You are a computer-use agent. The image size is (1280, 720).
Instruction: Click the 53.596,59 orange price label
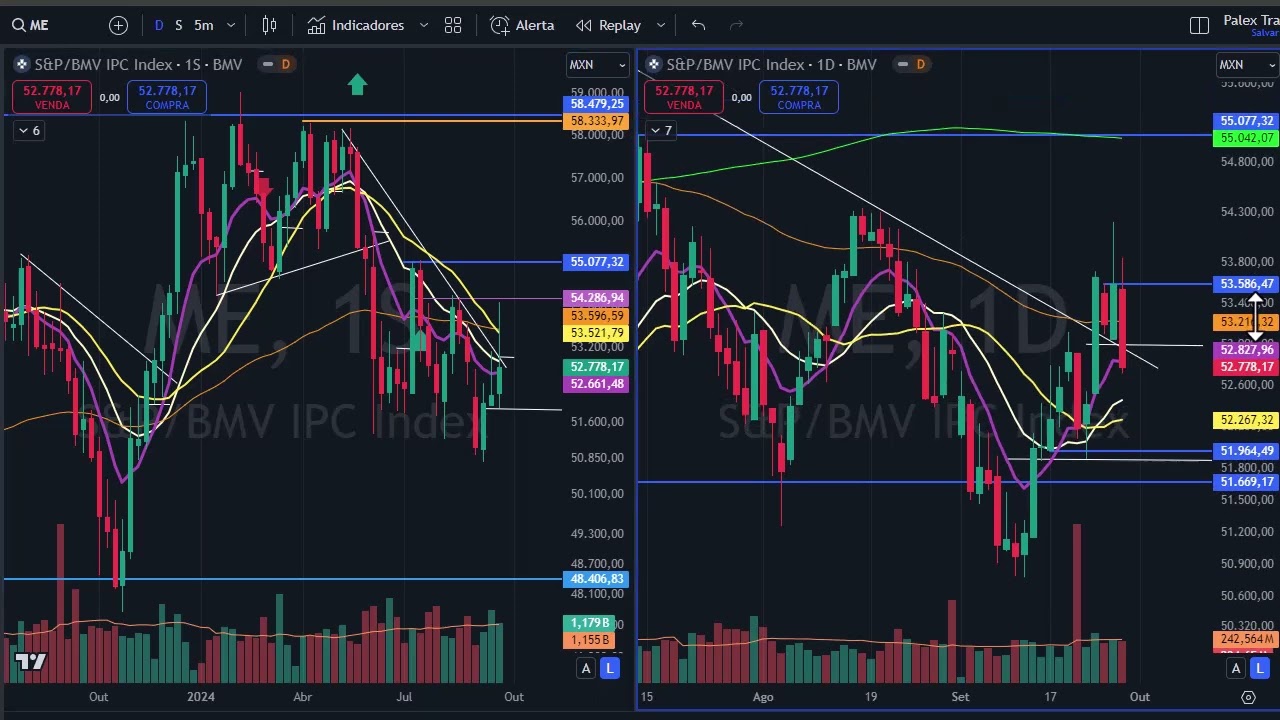point(597,316)
